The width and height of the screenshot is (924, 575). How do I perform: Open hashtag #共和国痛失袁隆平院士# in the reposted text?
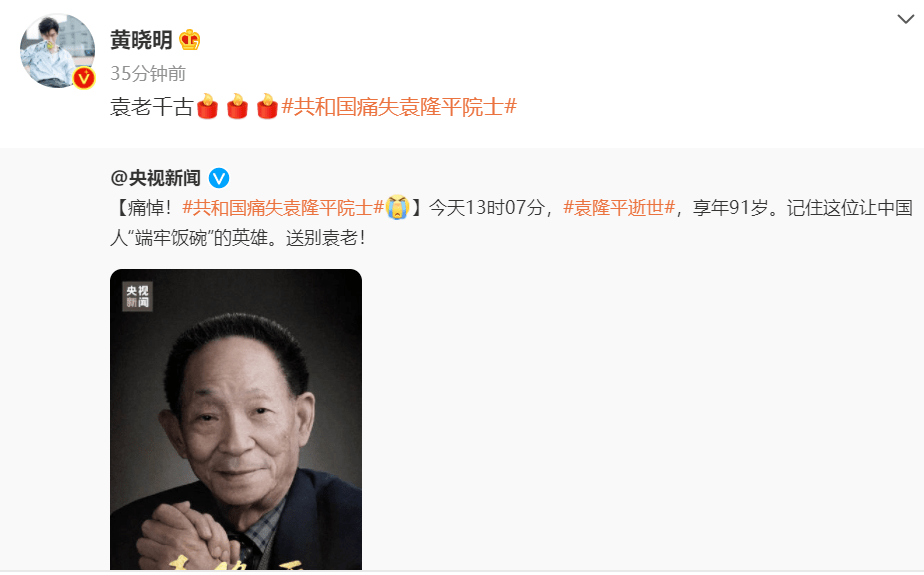(x=283, y=207)
